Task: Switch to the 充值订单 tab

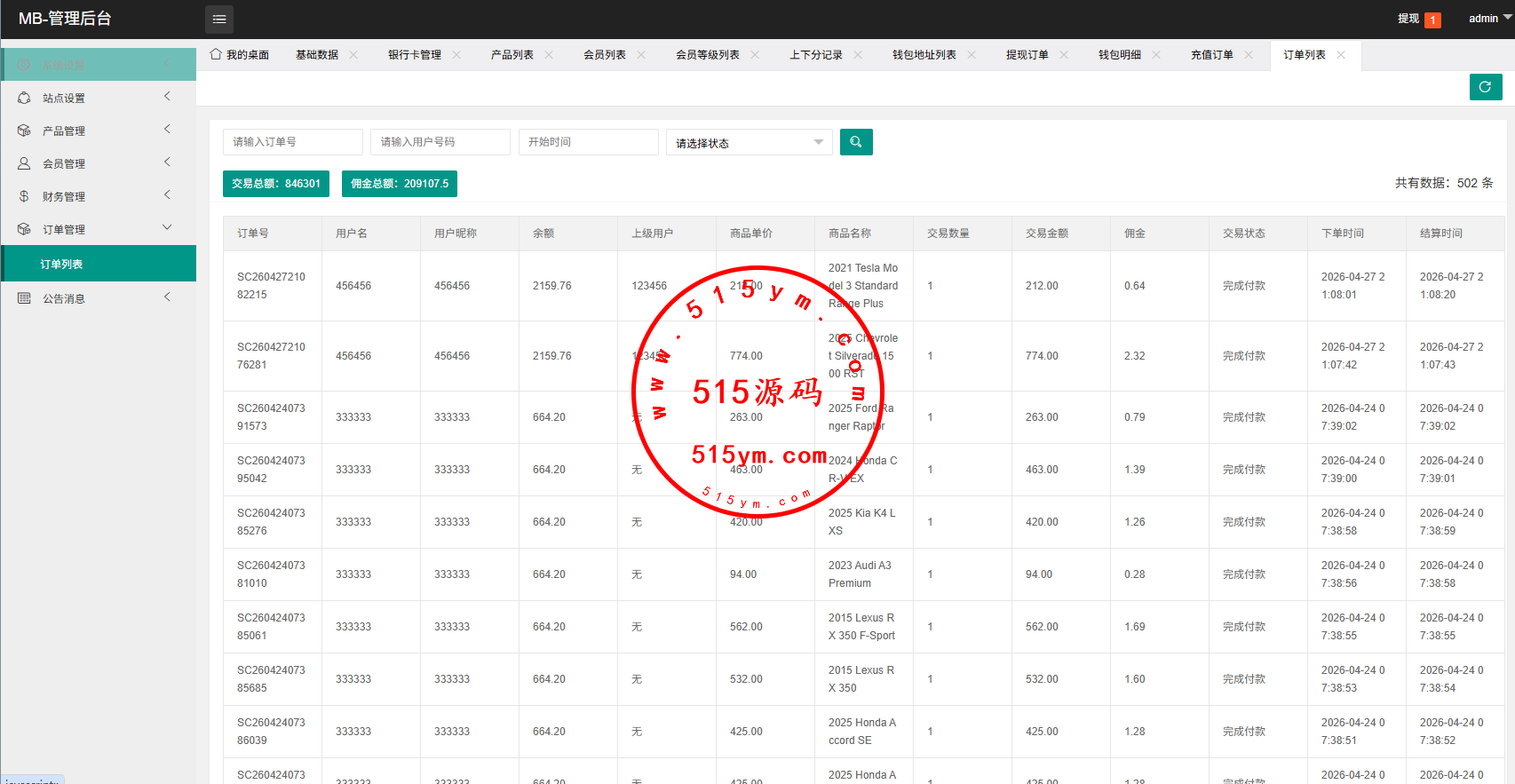Action: 1211,55
